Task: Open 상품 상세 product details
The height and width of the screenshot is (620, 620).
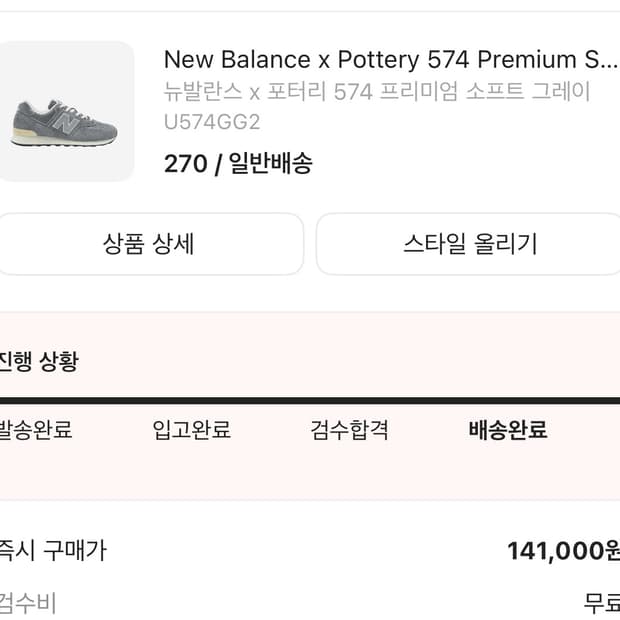Action: coord(148,243)
